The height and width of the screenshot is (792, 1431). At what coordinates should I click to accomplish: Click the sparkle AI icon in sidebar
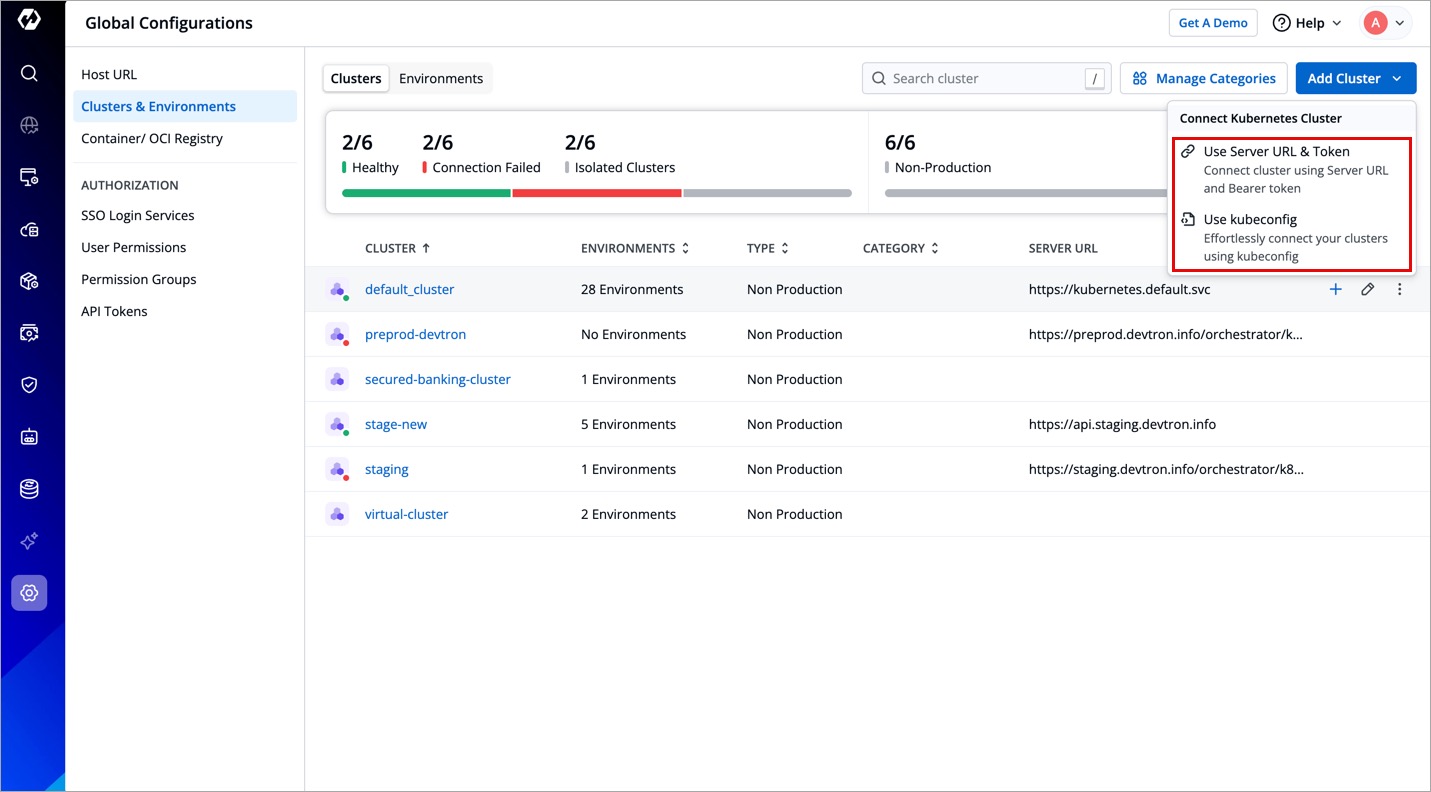29,541
